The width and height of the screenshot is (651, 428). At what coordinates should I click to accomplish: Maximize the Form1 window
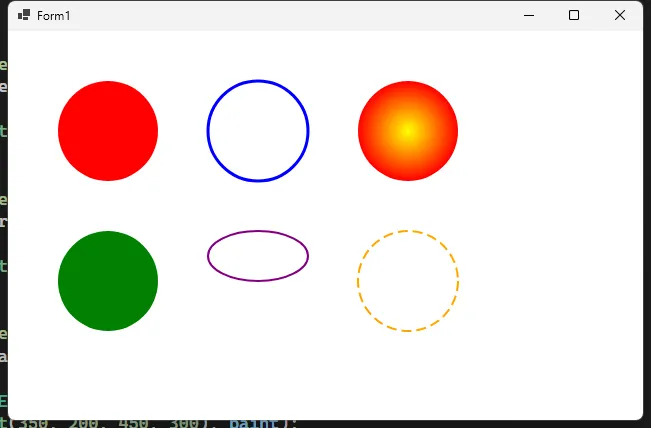click(574, 15)
